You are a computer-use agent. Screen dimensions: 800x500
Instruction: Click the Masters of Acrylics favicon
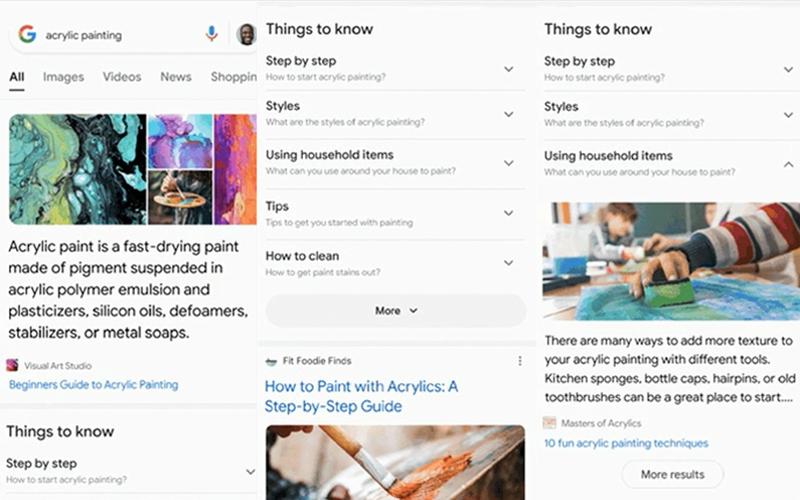tap(549, 423)
